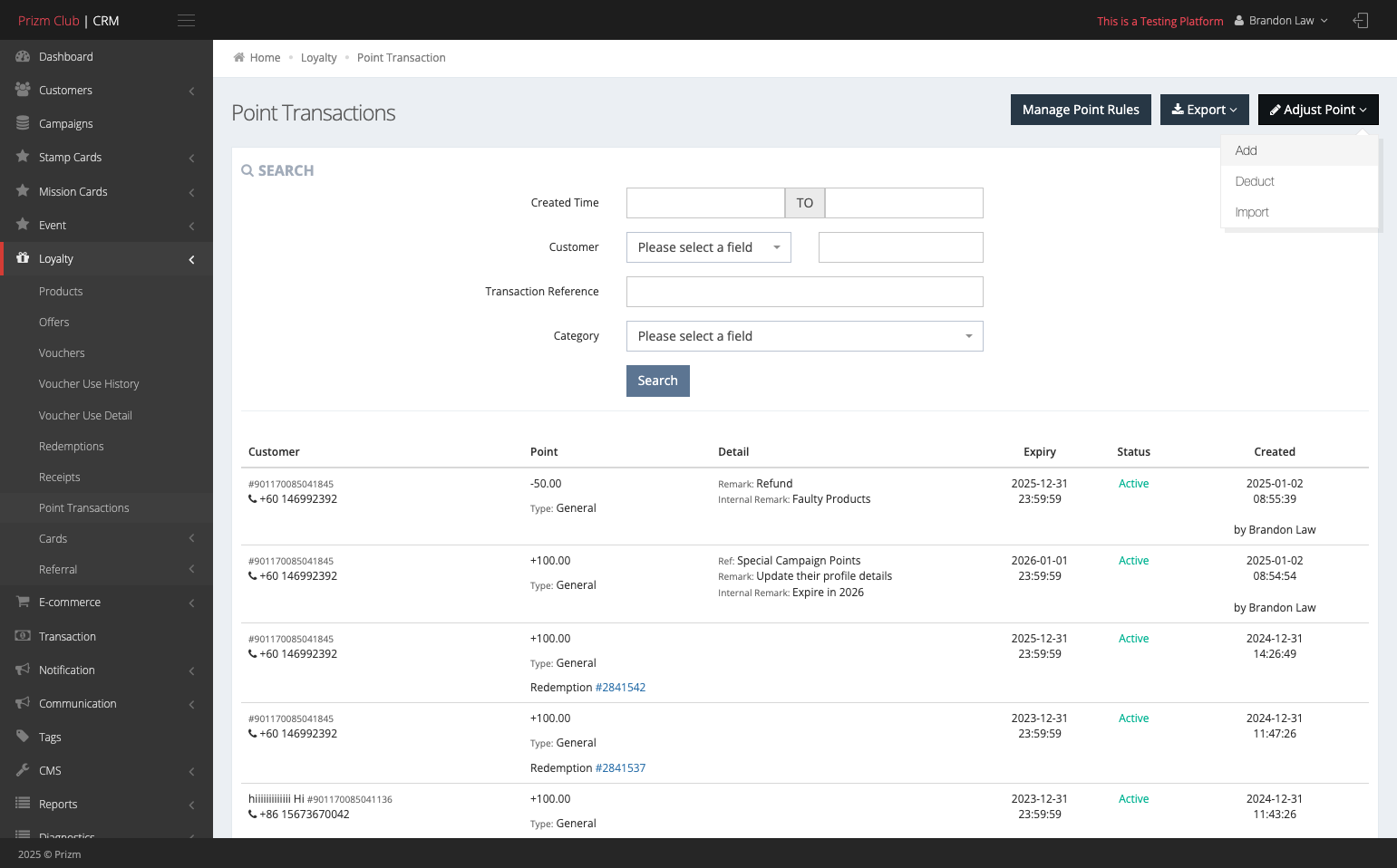Collapse the Loyalty menu chevron

(x=191, y=259)
